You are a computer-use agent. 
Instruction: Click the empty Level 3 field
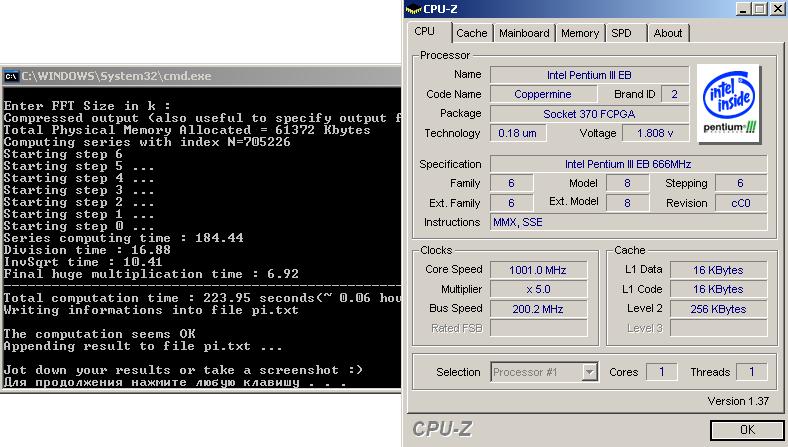pyautogui.click(x=718, y=328)
